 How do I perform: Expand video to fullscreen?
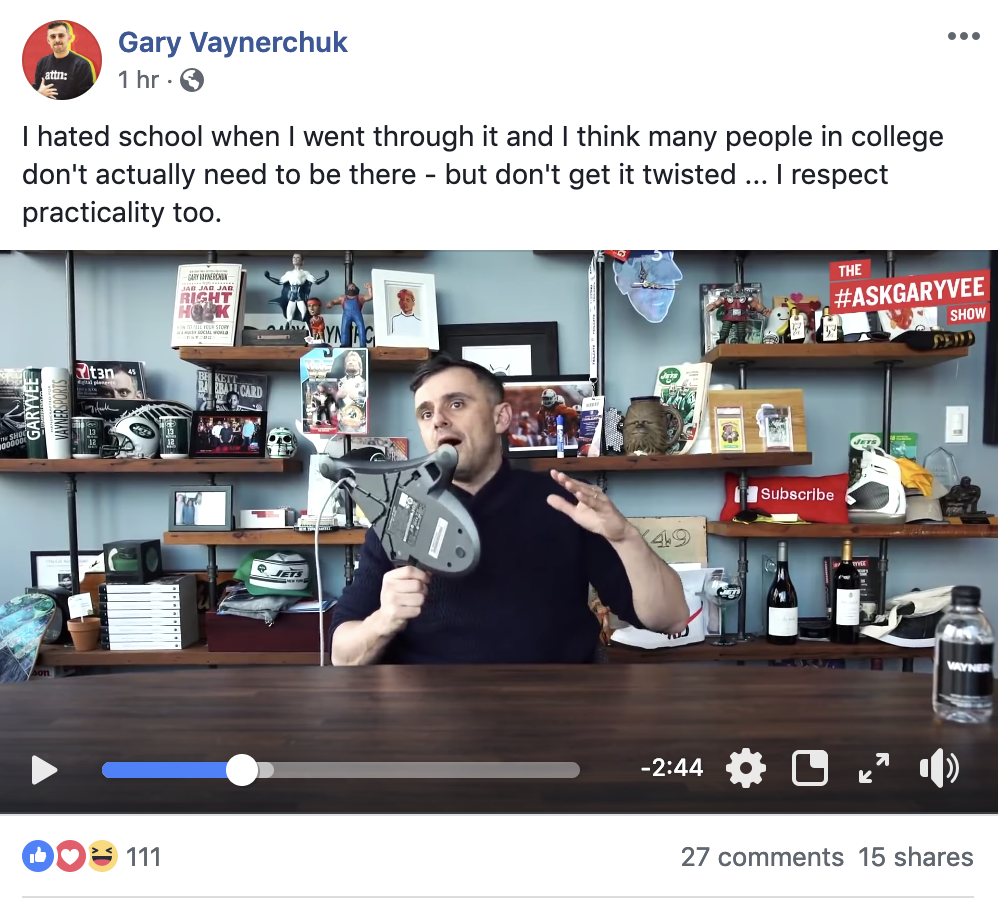[x=874, y=768]
